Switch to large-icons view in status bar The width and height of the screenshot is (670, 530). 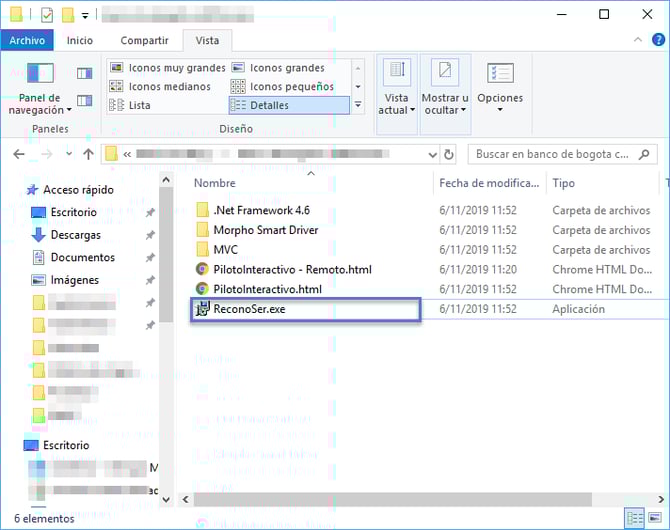click(x=654, y=518)
